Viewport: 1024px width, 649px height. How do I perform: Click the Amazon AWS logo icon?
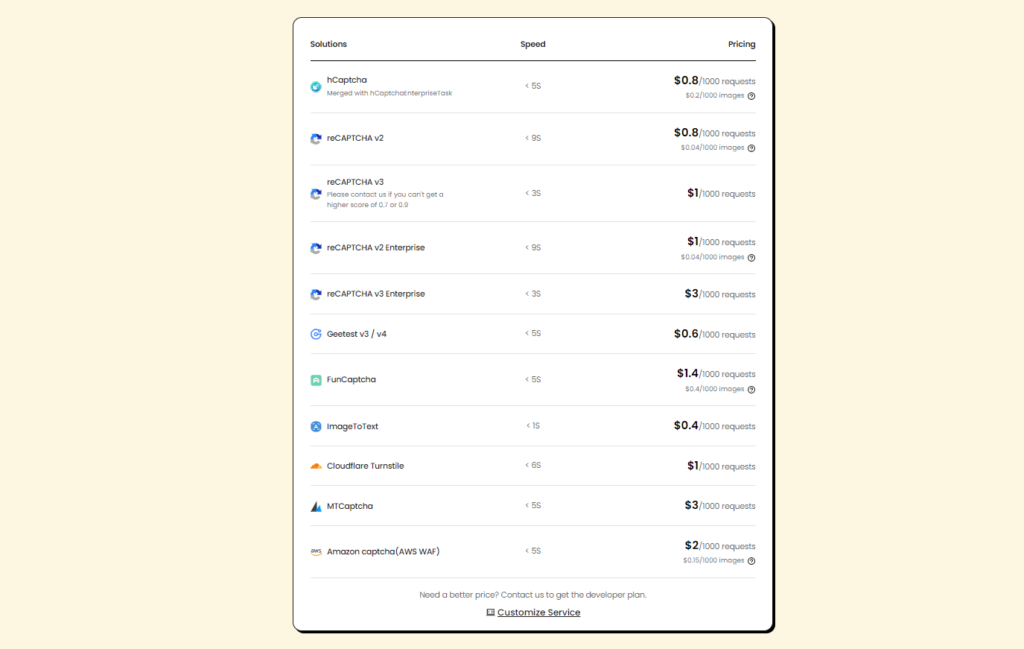(316, 551)
